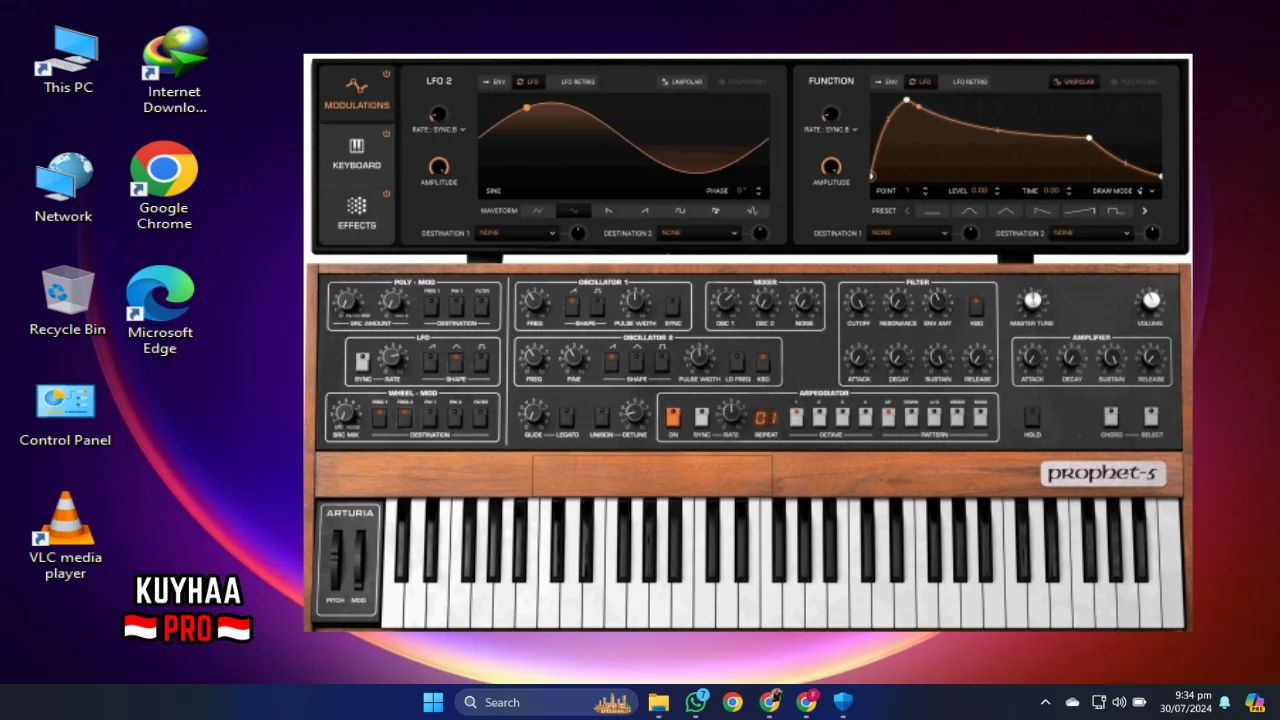Open Google Chrome desktop shortcut
1280x720 pixels.
(164, 186)
